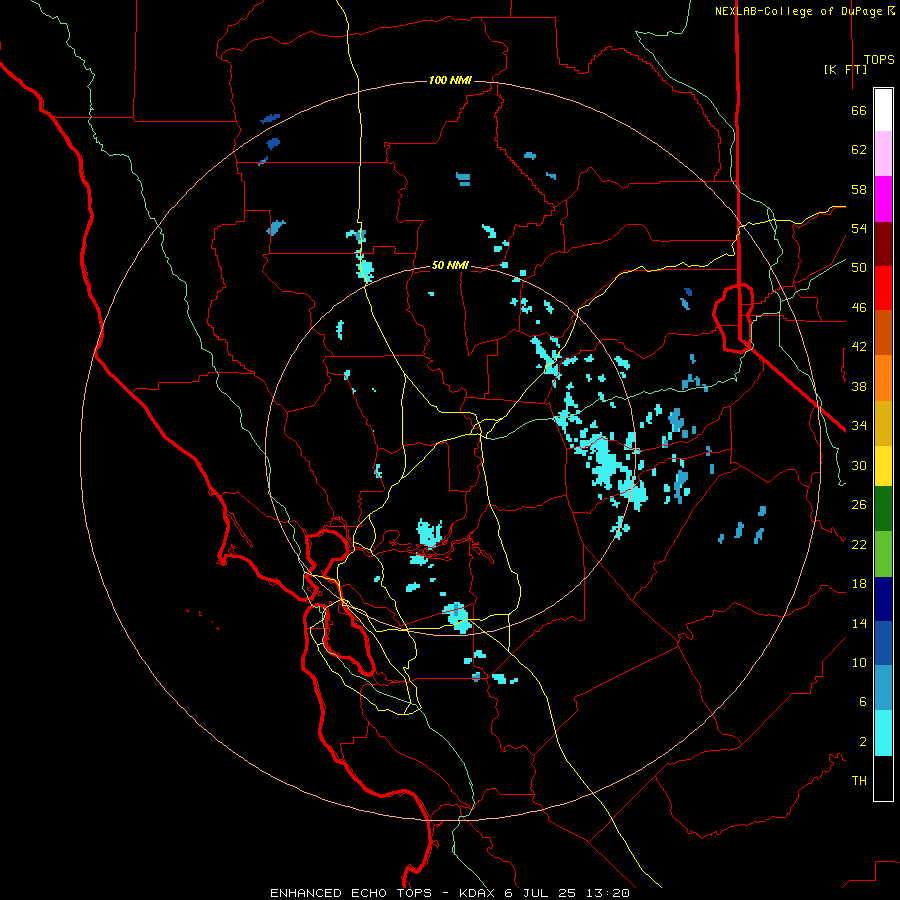Choose the navy blue legend swatch
Image resolution: width=900 pixels, height=900 pixels.
[x=883, y=599]
